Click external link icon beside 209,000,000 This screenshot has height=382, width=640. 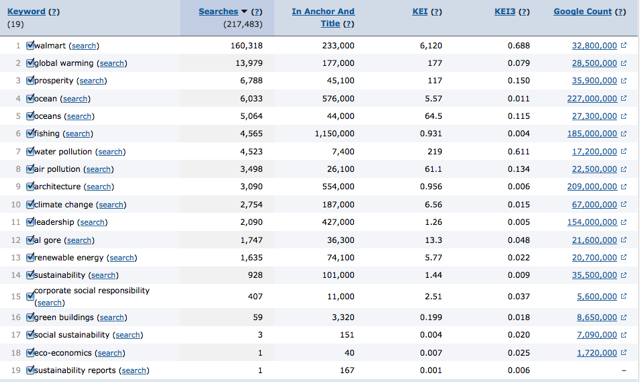coord(623,187)
